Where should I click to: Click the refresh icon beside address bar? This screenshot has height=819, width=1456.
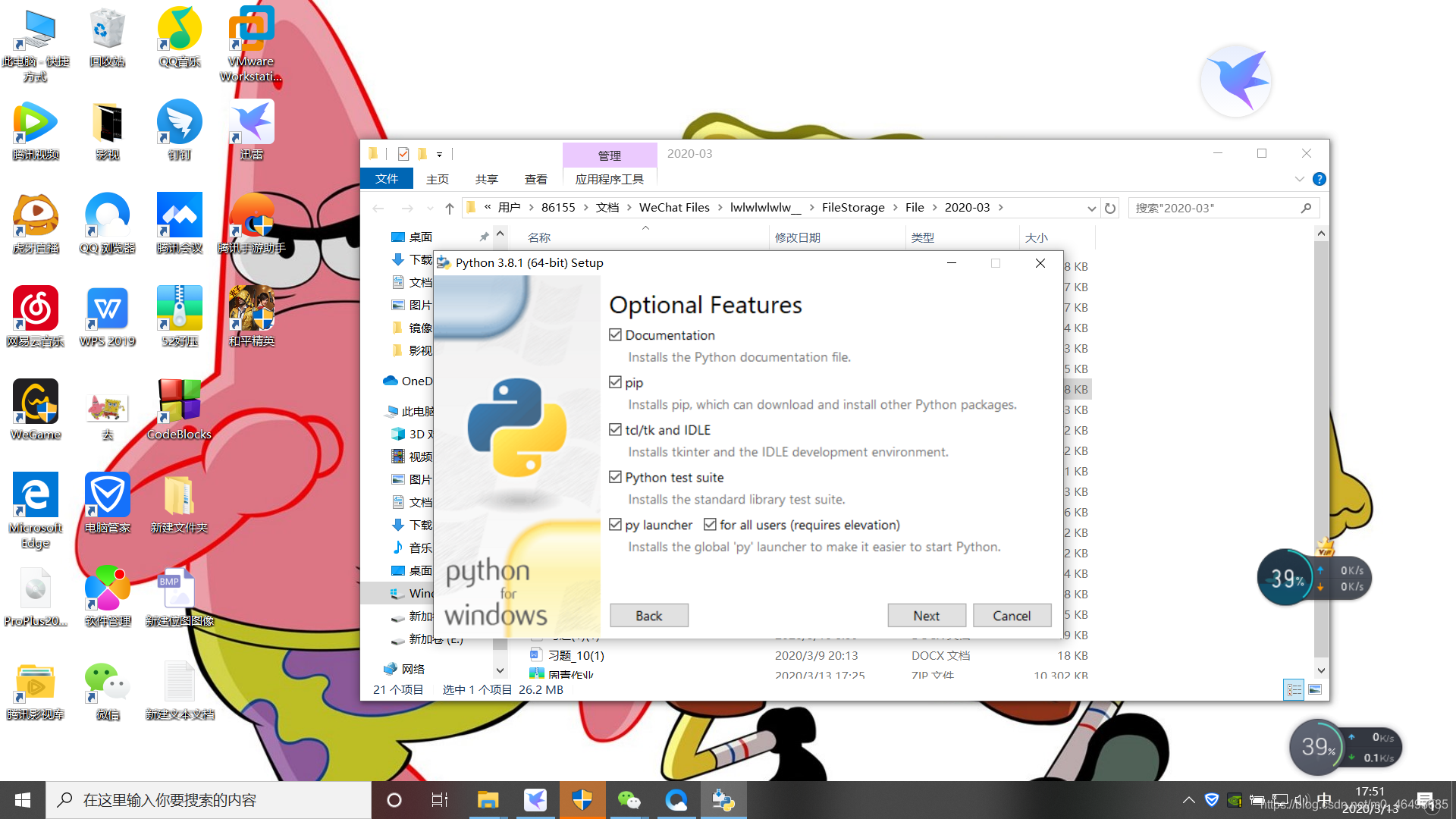point(1110,208)
